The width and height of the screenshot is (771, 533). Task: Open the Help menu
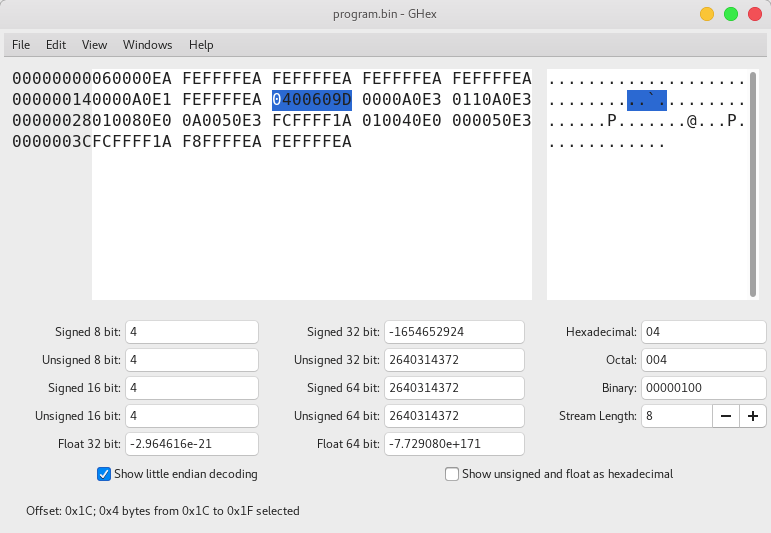click(201, 45)
